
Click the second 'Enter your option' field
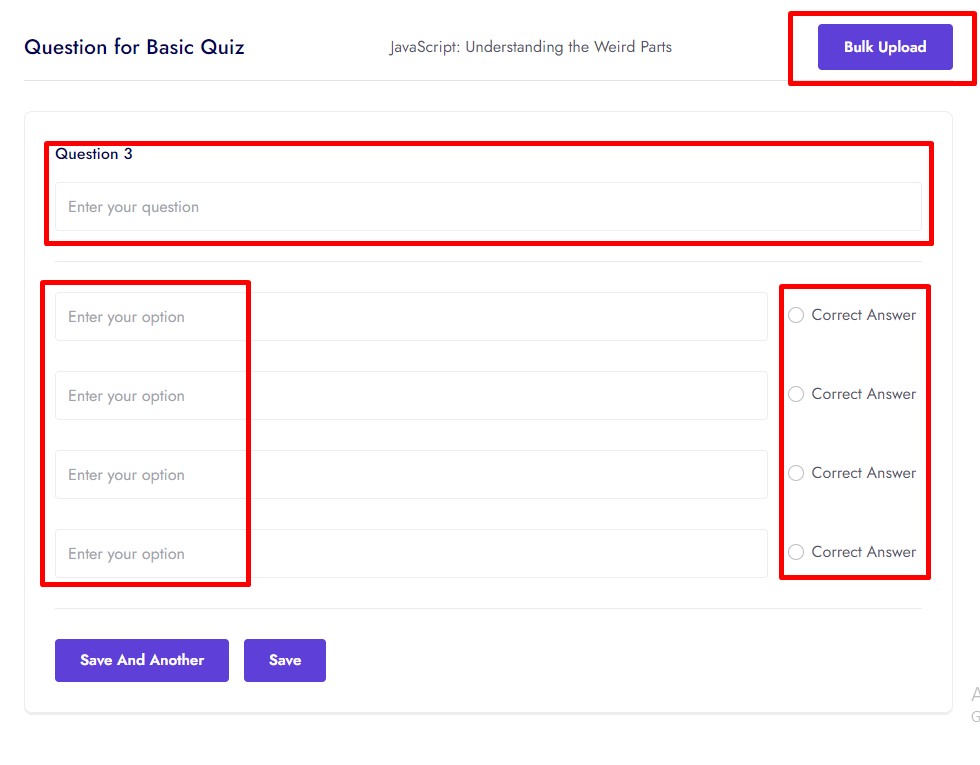tap(411, 396)
